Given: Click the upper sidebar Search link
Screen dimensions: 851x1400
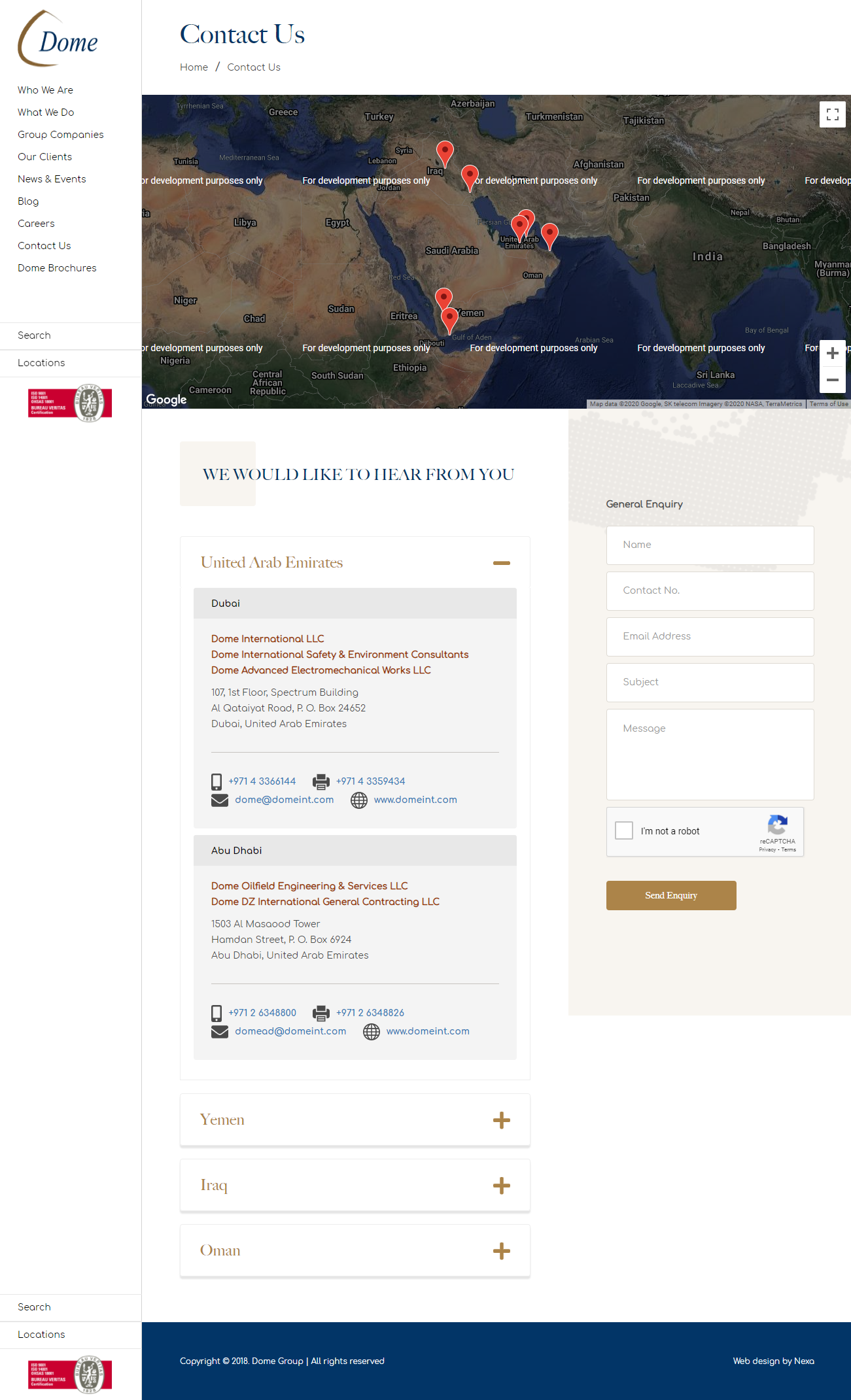Looking at the screenshot, I should click(34, 335).
